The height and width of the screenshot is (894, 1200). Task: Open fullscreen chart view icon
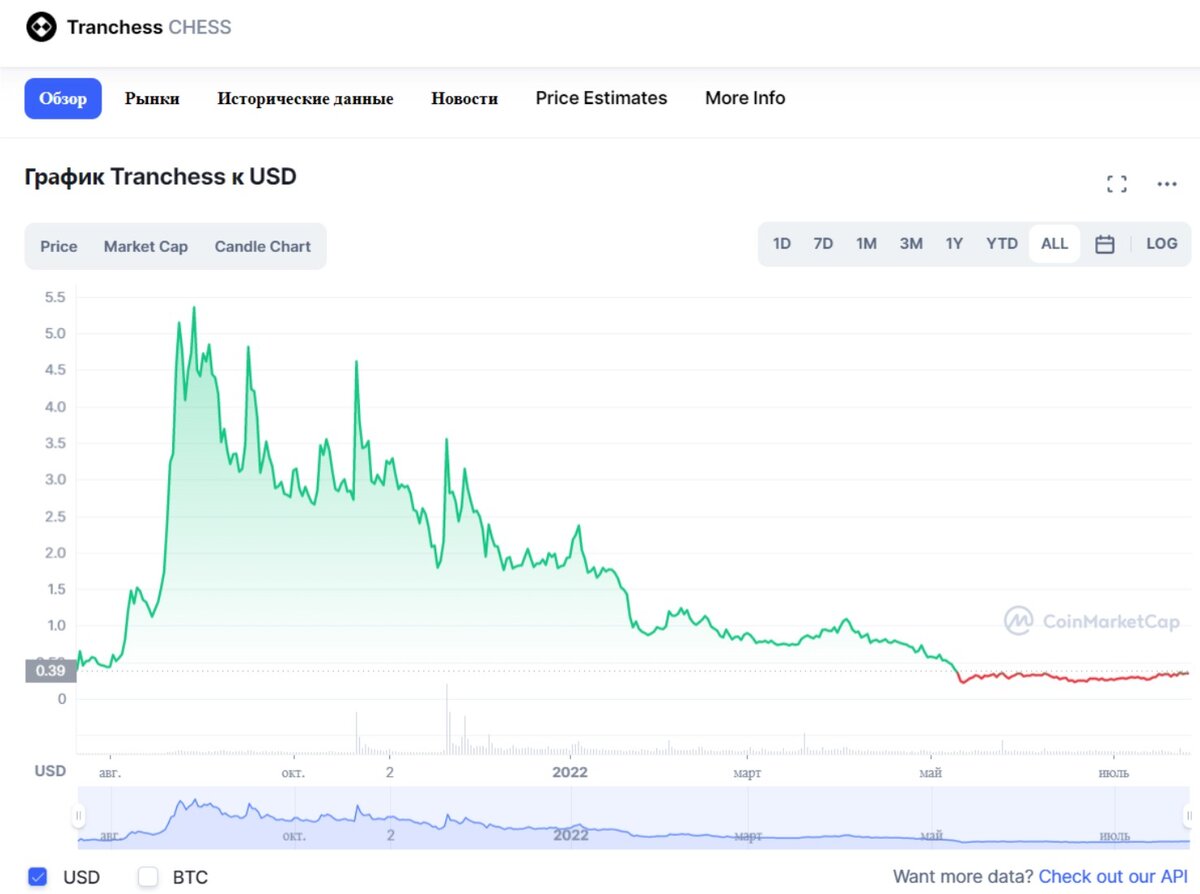[1117, 184]
